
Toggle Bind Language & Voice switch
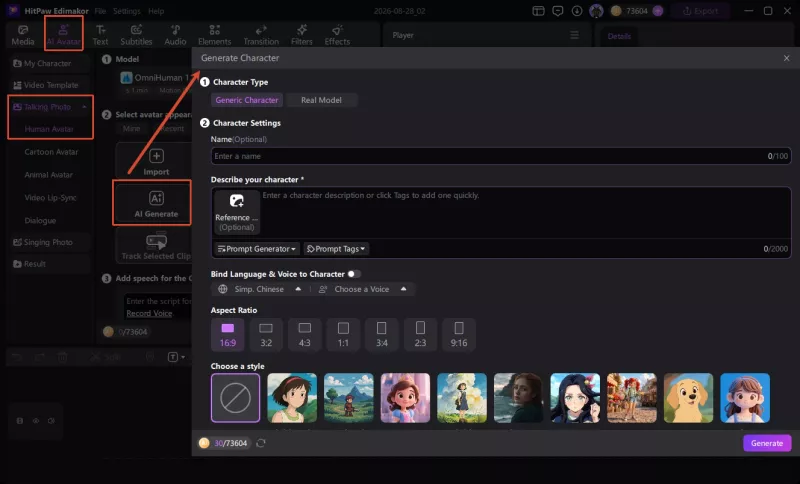click(x=355, y=274)
